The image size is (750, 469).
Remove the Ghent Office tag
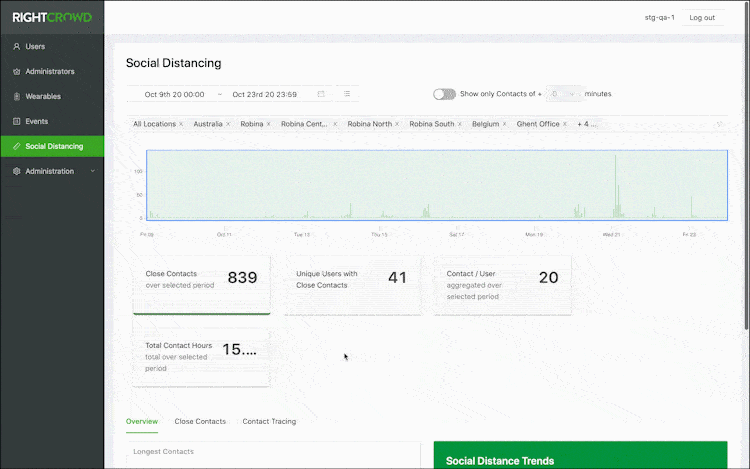[x=565, y=124]
